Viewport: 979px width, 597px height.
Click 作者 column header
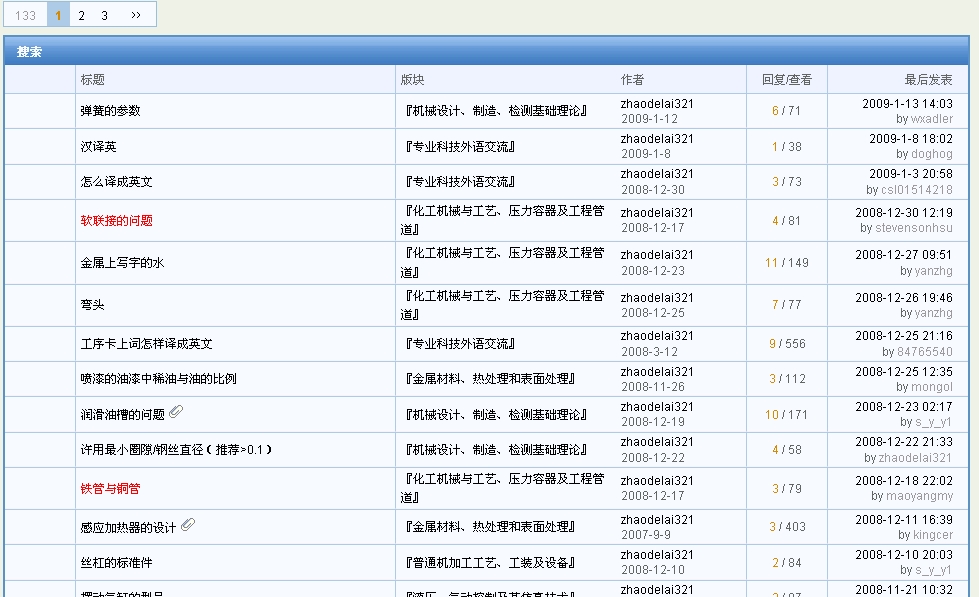tap(632, 80)
